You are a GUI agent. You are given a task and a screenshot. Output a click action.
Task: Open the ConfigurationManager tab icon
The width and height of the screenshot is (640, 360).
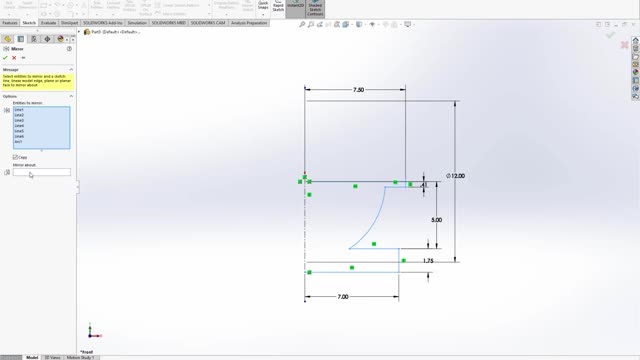coord(34,39)
